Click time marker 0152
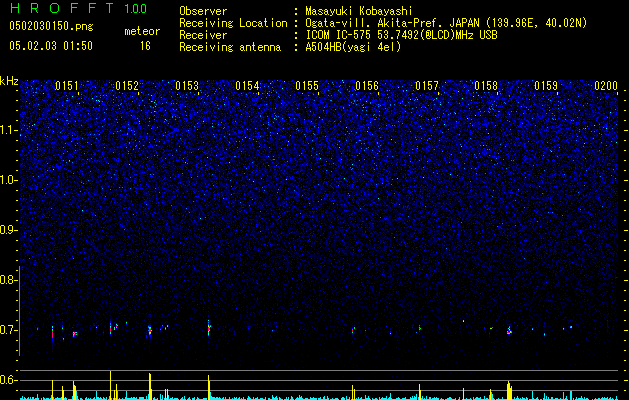Image resolution: width=629 pixels, height=400 pixels. (127, 86)
